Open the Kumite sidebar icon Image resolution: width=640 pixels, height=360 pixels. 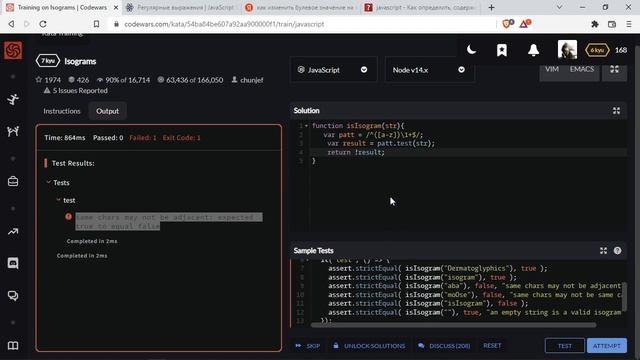[13, 131]
